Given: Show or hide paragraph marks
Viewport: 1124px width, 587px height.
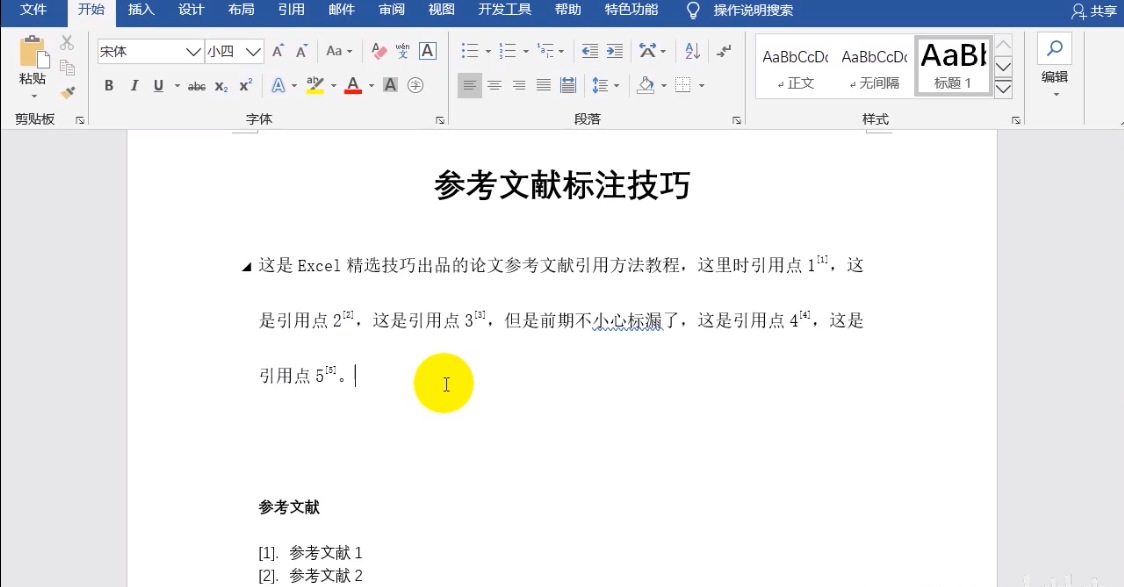Looking at the screenshot, I should pyautogui.click(x=724, y=51).
